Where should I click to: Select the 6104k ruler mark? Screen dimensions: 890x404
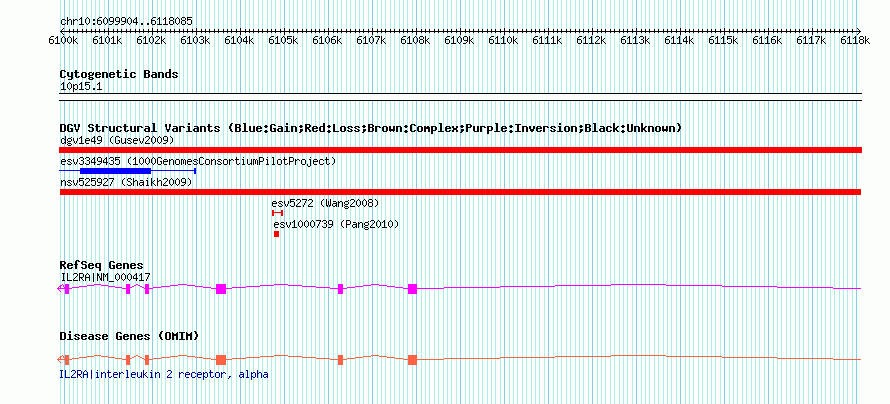tap(238, 40)
